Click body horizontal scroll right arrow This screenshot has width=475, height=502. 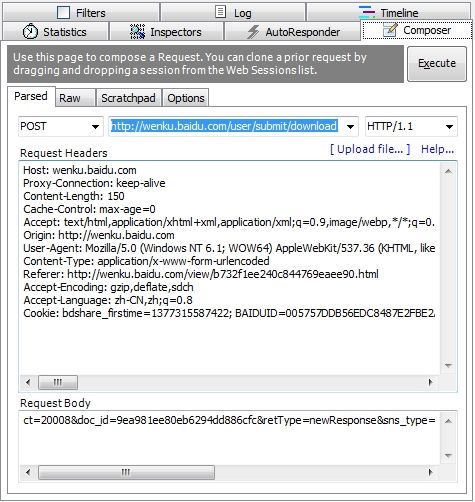(430, 472)
